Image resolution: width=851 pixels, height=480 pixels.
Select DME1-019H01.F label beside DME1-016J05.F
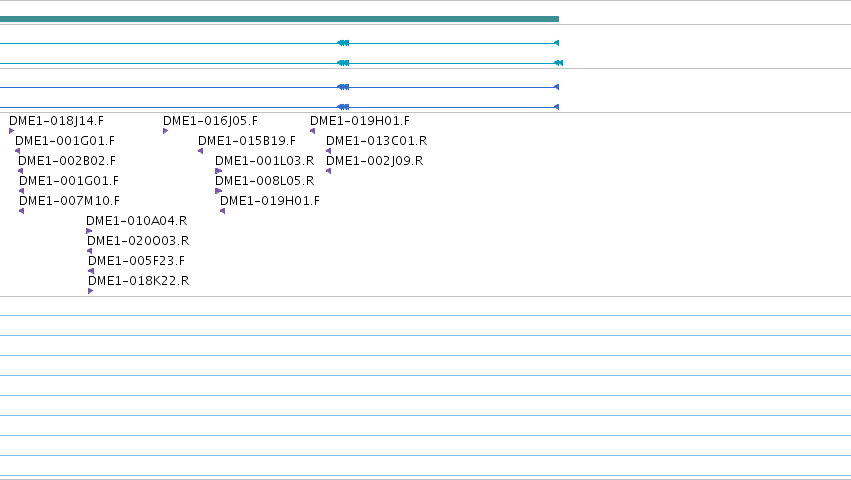pyautogui.click(x=360, y=121)
